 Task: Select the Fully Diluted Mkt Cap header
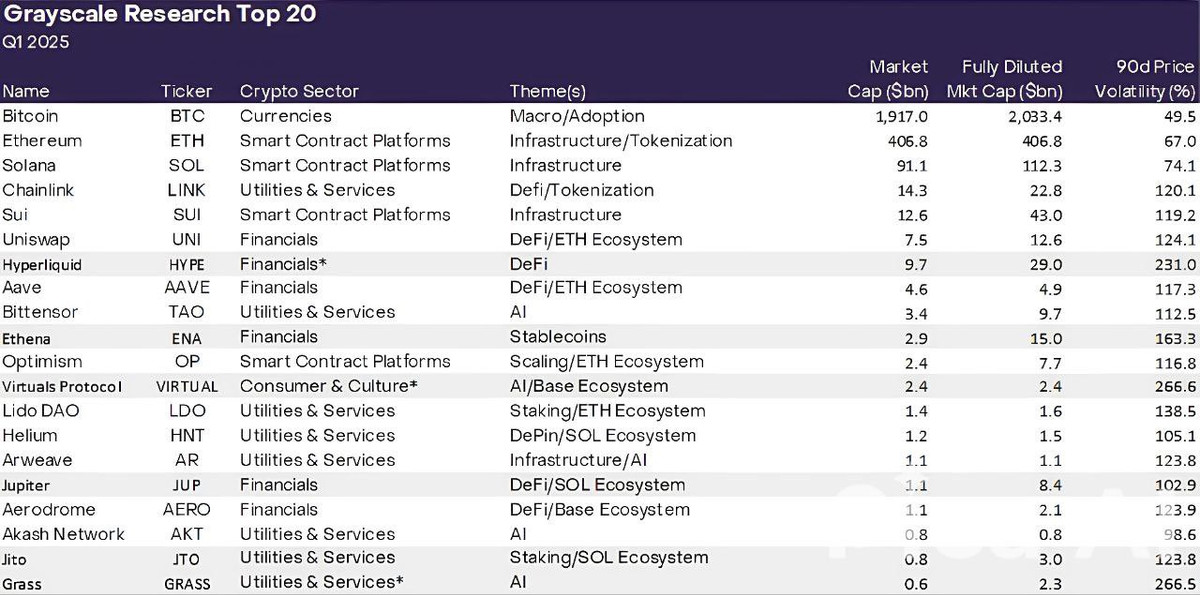tap(1004, 79)
